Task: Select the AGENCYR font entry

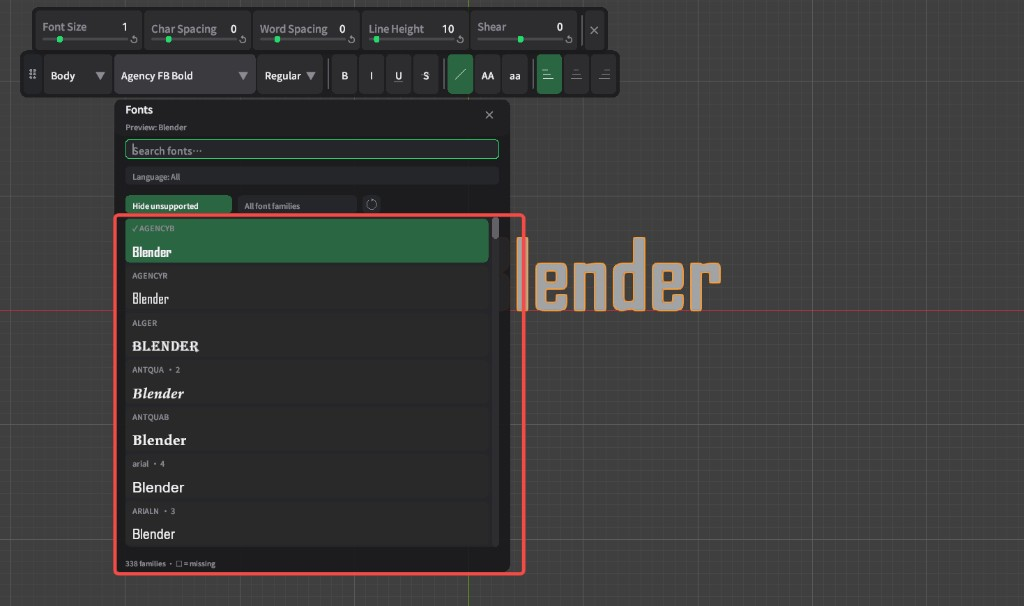Action: (306, 289)
